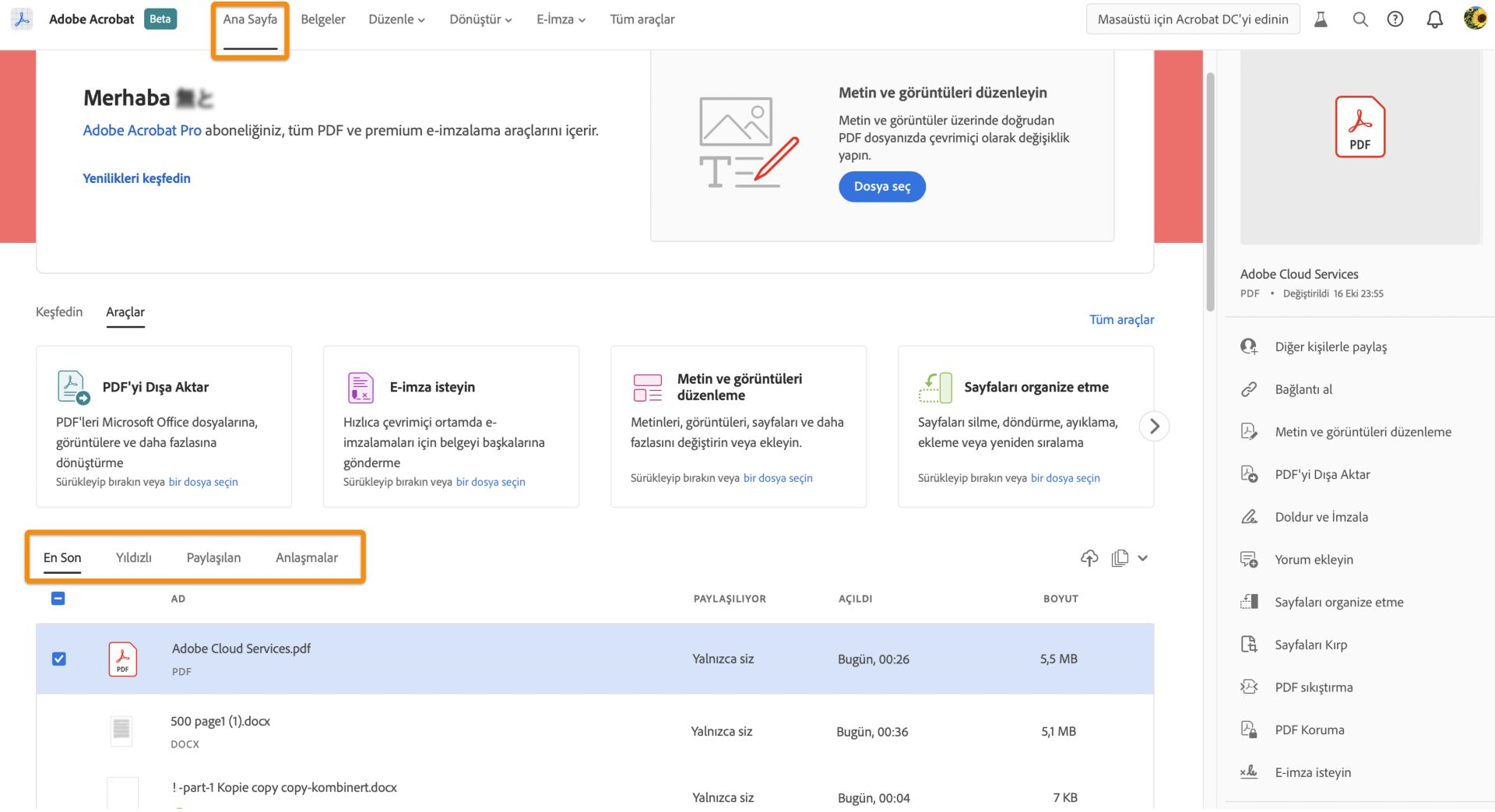
Task: Click sidebar Sayfaları organize etme icon
Action: [x=1249, y=603]
